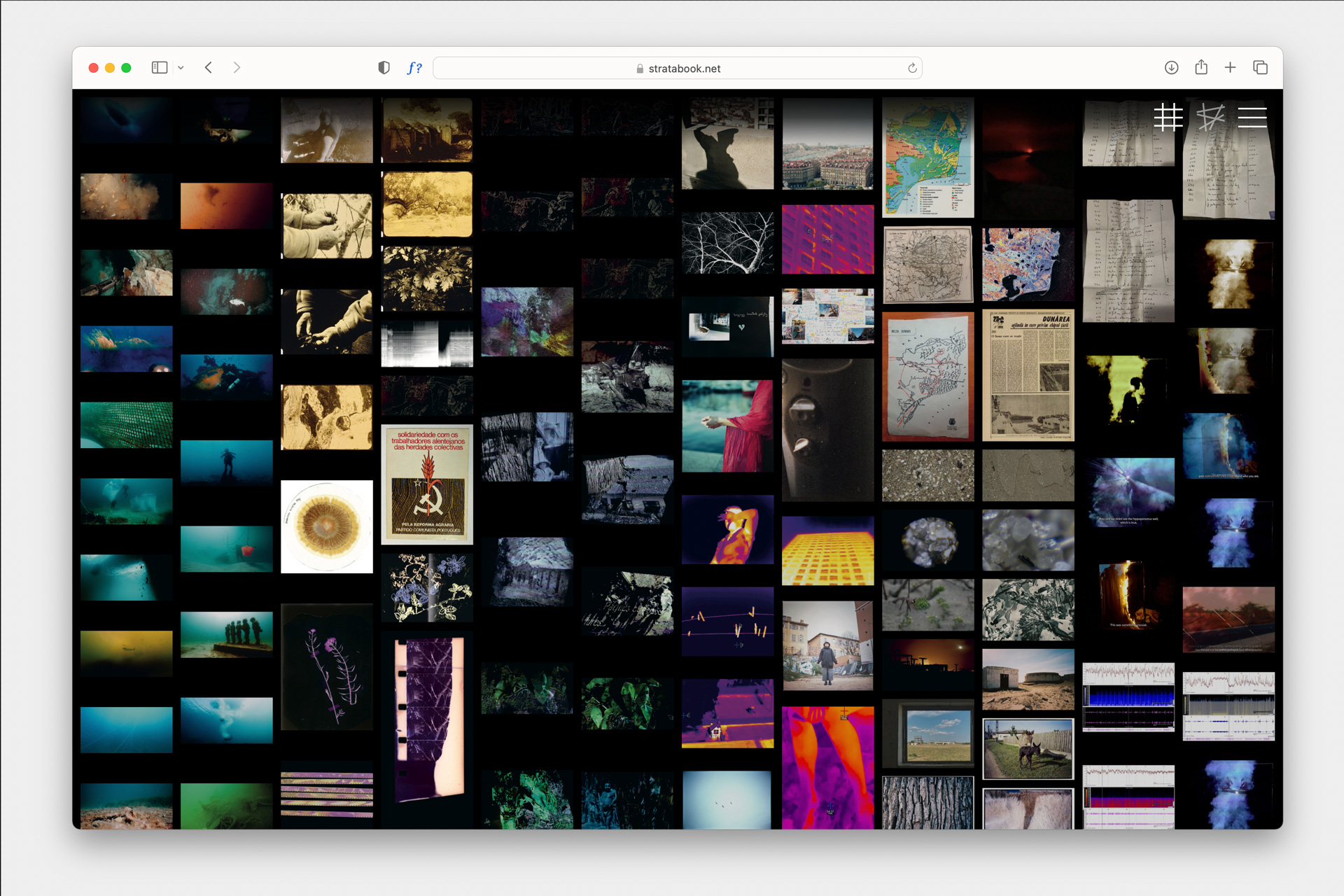Reload the current page

912,69
